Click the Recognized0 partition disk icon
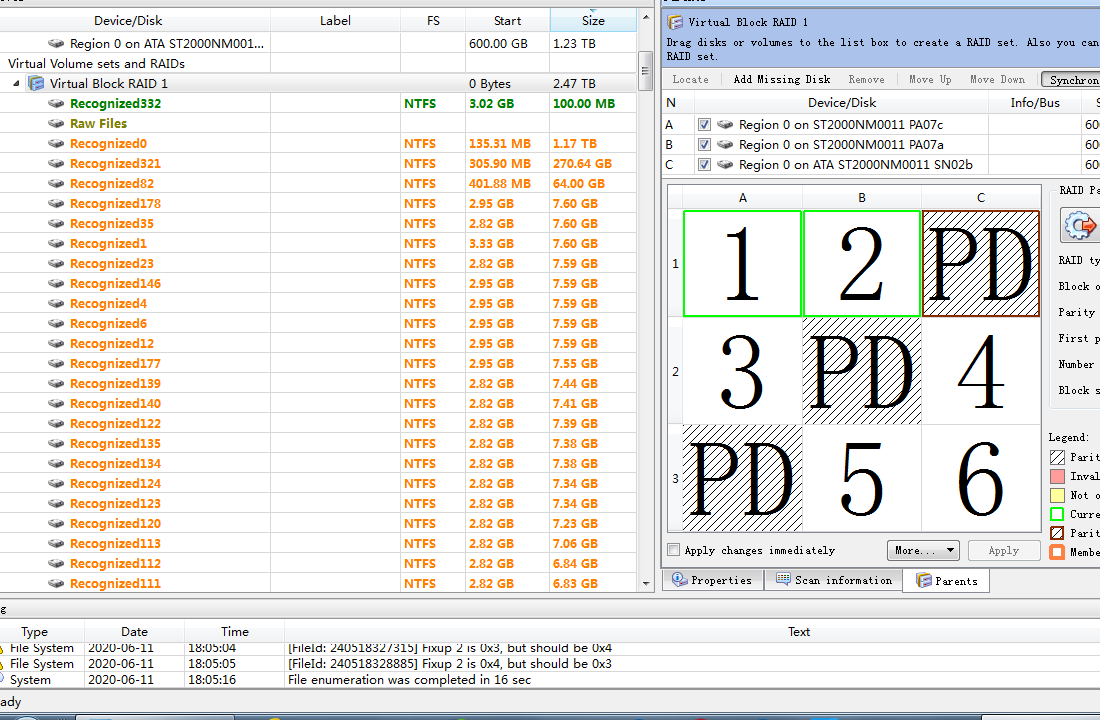Image resolution: width=1100 pixels, height=720 pixels. 56,143
